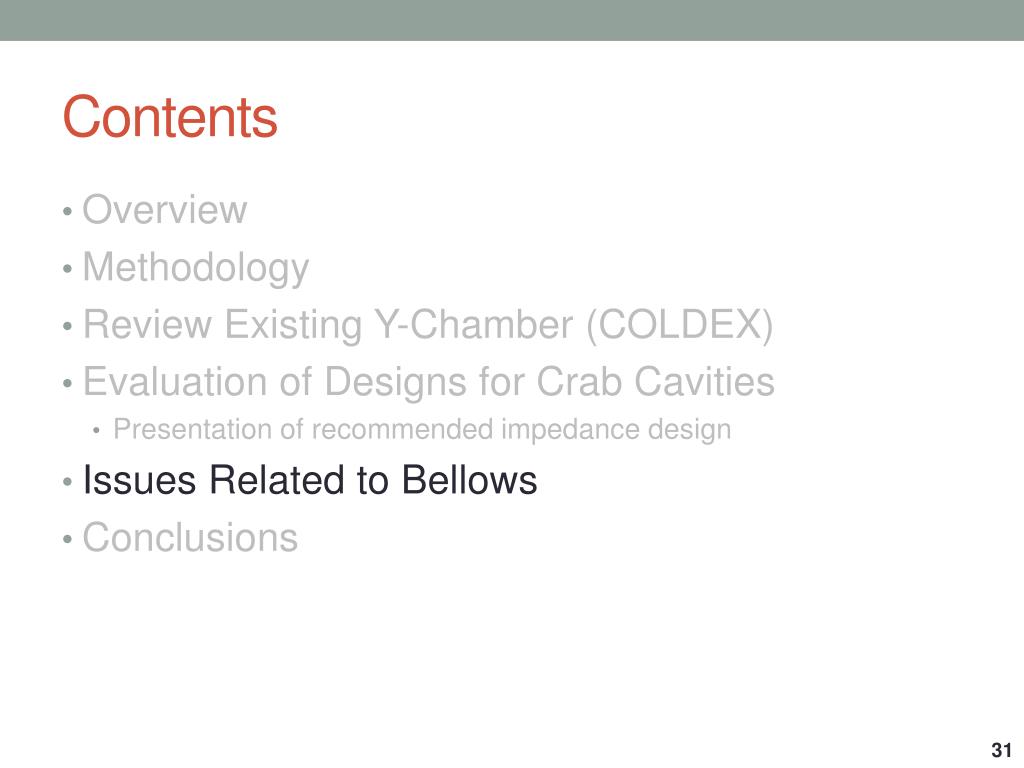Select the "Presentation of recommended impedance design" sub-item
The image size is (1024, 768).
[x=422, y=430]
